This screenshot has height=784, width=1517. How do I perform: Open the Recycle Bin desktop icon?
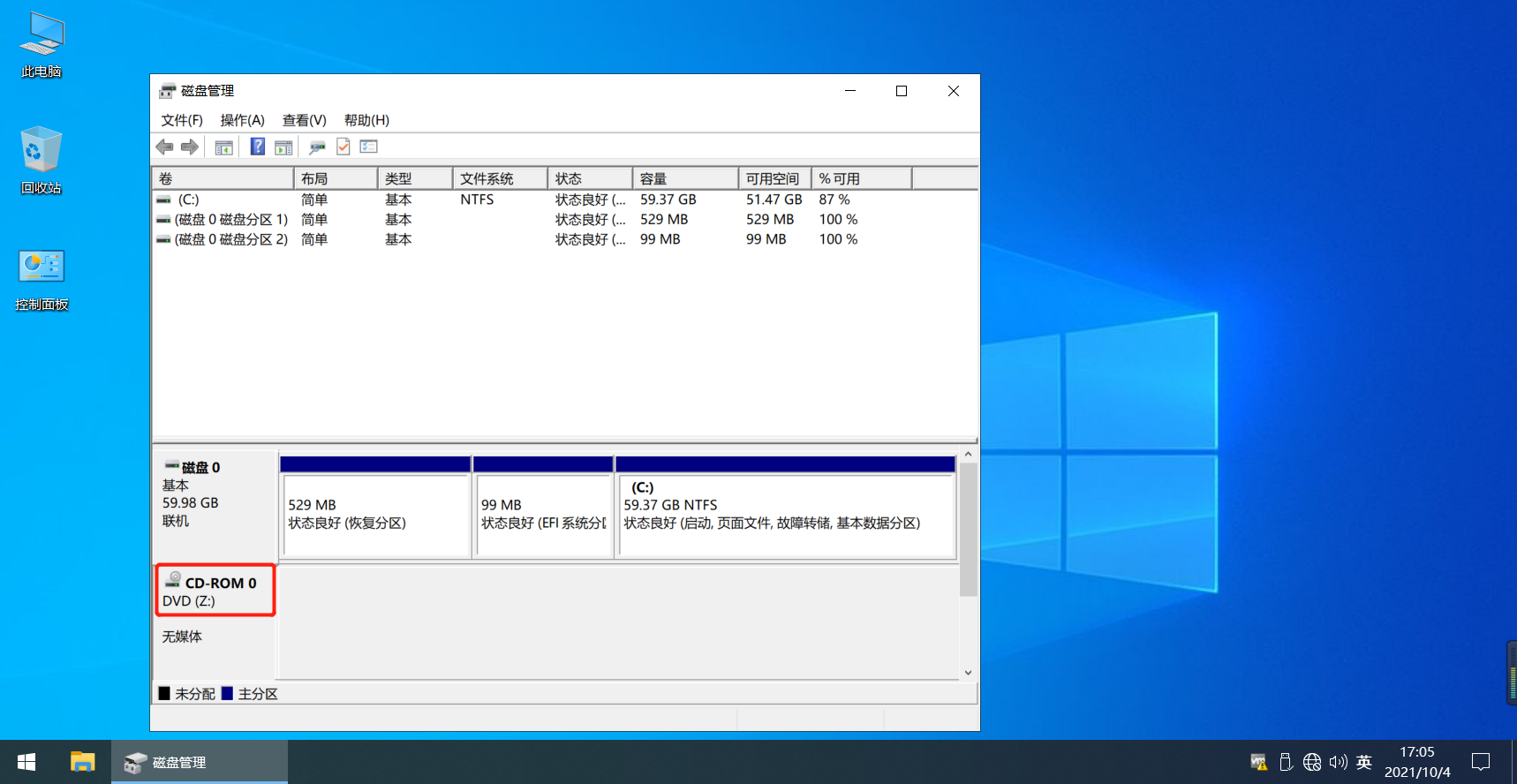tap(42, 161)
